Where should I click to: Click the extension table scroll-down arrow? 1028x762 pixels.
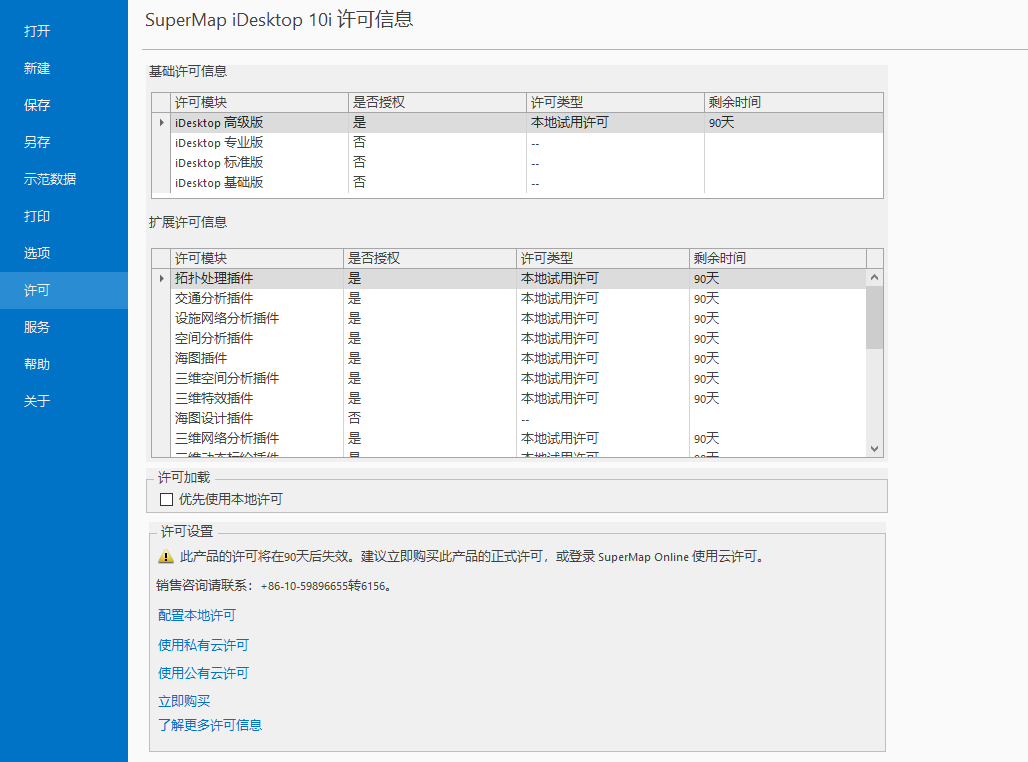875,449
